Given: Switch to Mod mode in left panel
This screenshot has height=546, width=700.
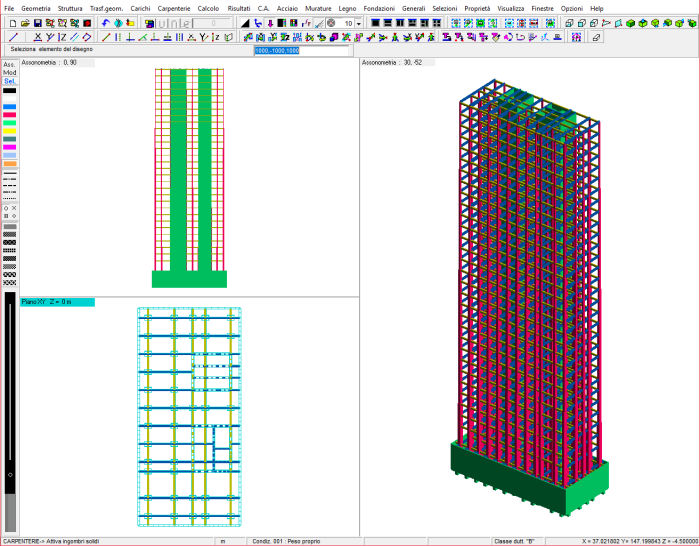Looking at the screenshot, I should coord(10,73).
